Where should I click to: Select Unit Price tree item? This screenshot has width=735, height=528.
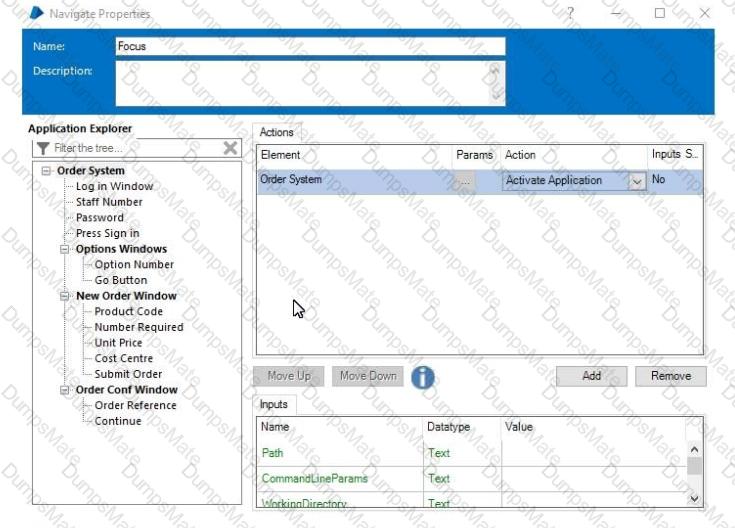click(118, 343)
